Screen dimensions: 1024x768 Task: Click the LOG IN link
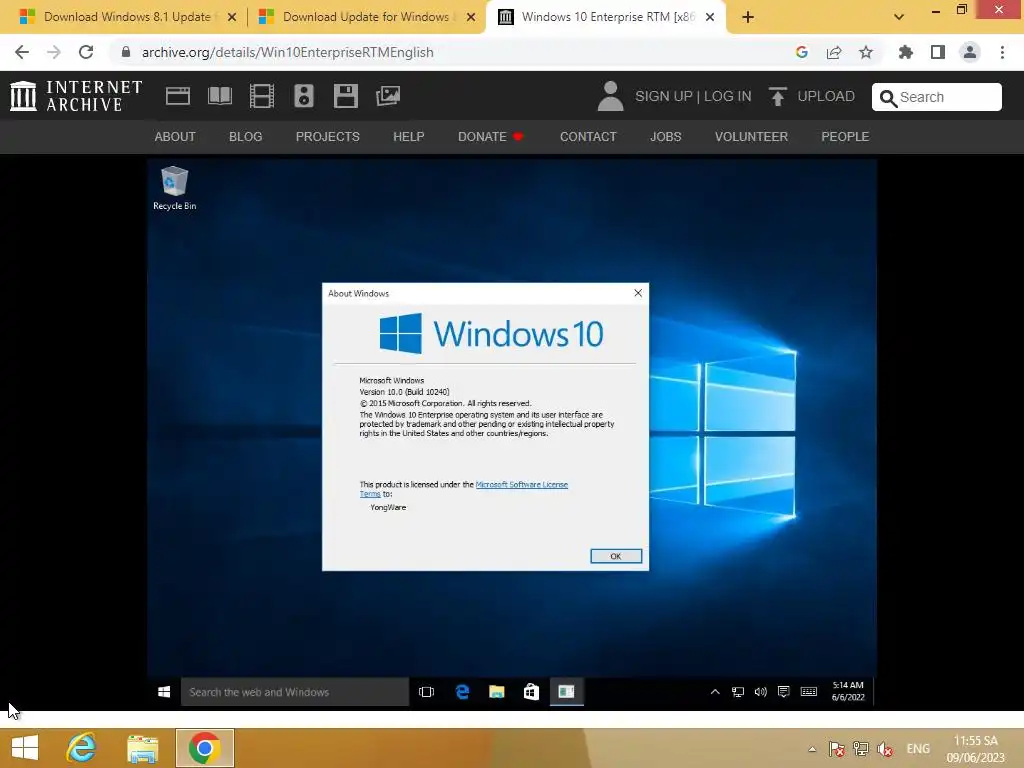pos(728,96)
